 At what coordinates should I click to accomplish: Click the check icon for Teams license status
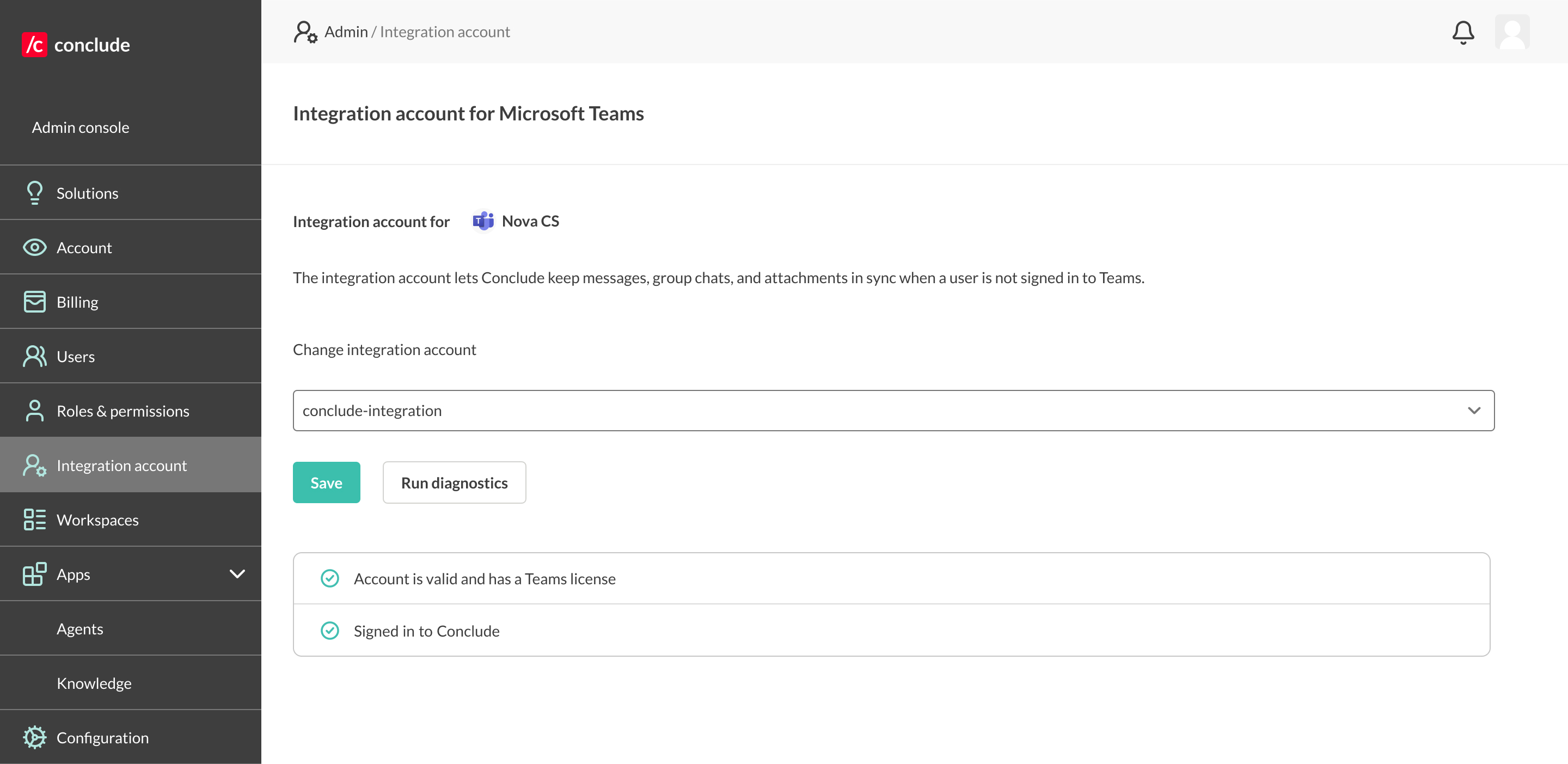(330, 578)
